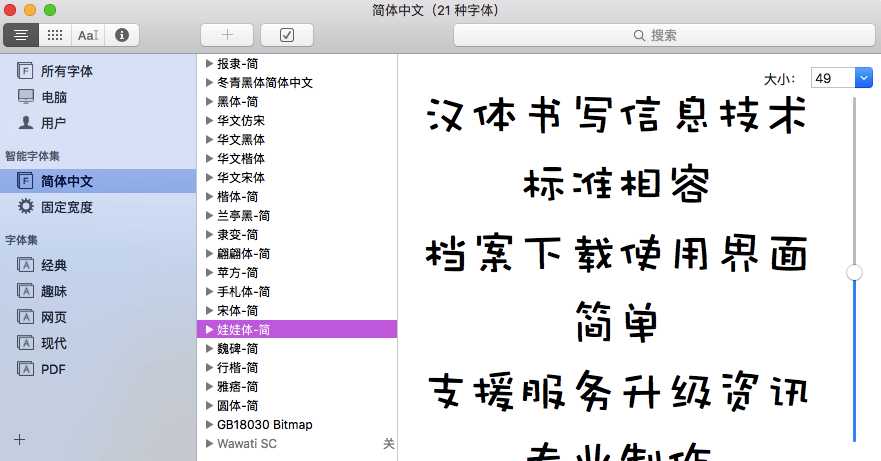
Task: Click the add font plus button
Action: click(x=227, y=35)
